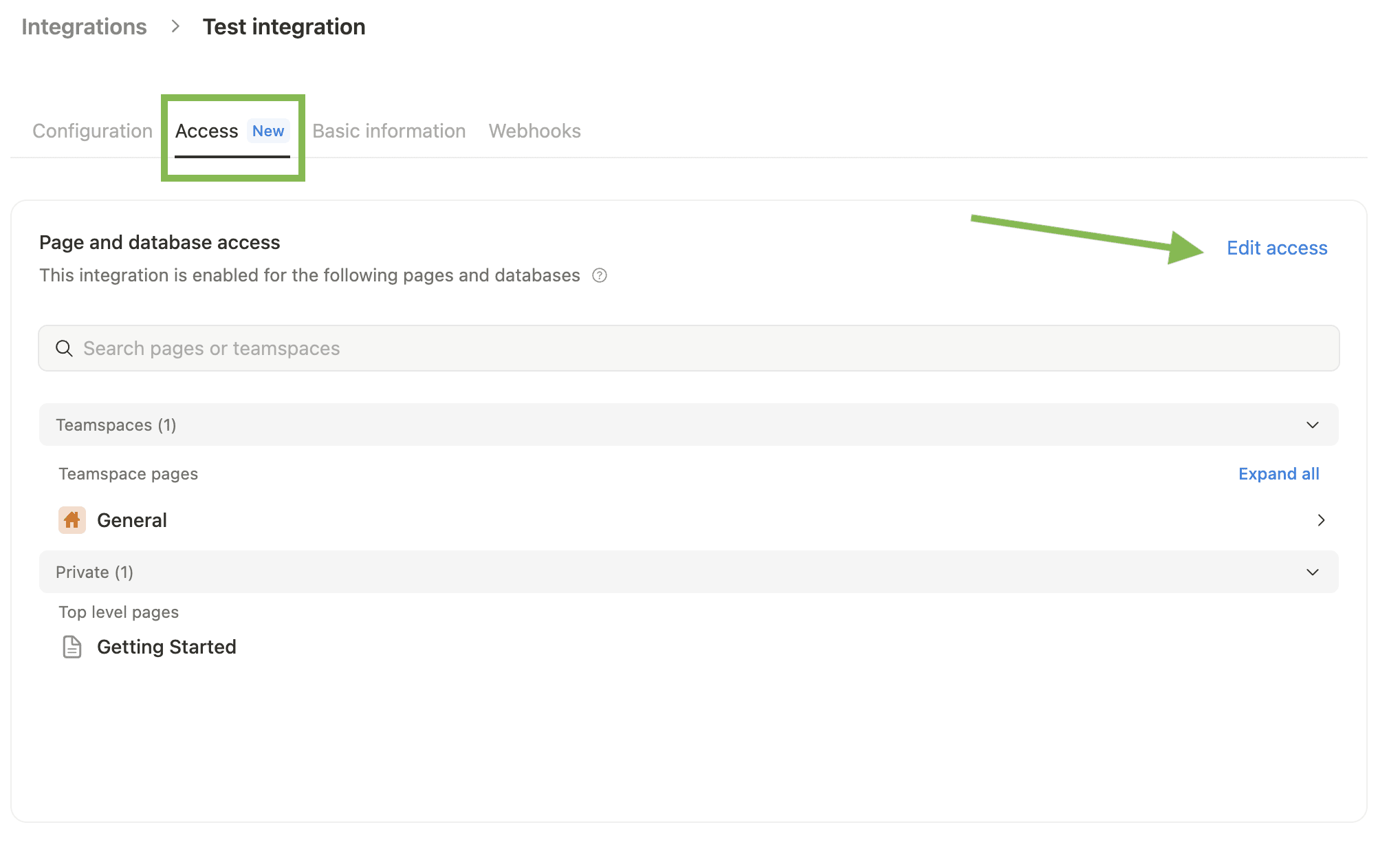1400x849 pixels.
Task: Open the Webhooks tab
Action: click(534, 131)
